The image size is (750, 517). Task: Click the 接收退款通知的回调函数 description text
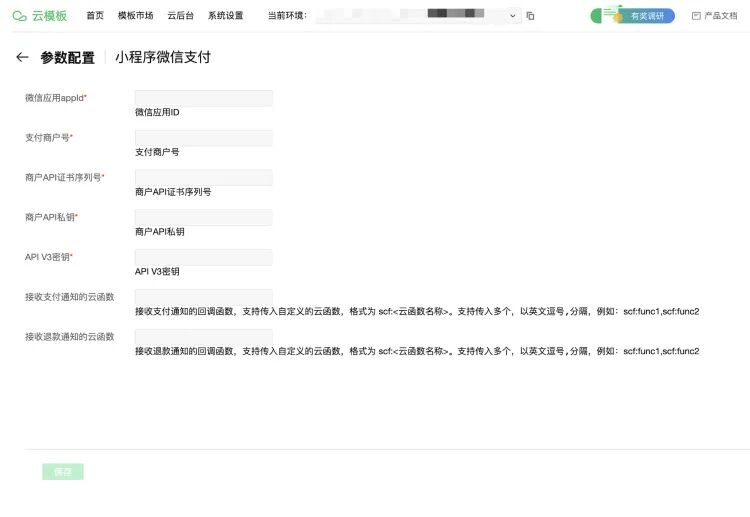coord(417,351)
